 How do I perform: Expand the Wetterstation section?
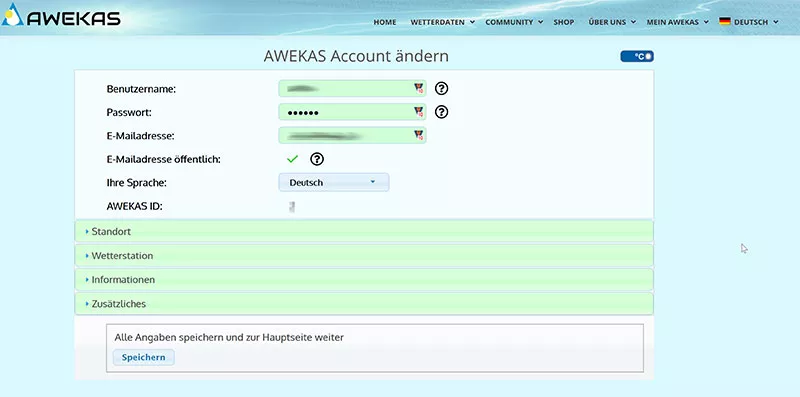(364, 256)
